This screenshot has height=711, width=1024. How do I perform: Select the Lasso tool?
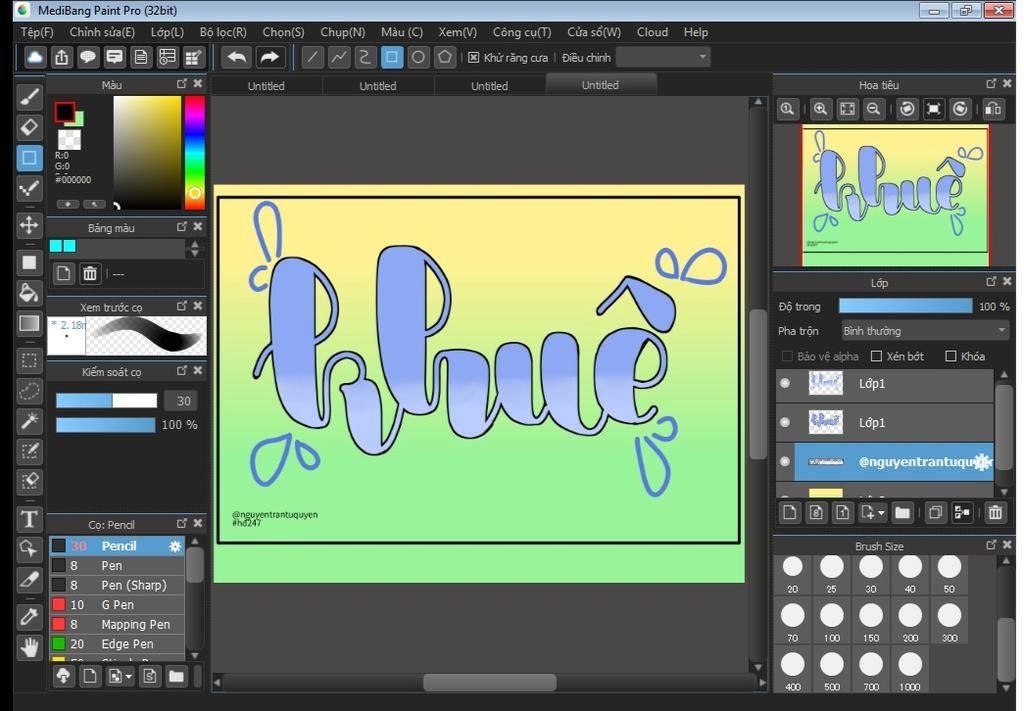click(x=29, y=390)
